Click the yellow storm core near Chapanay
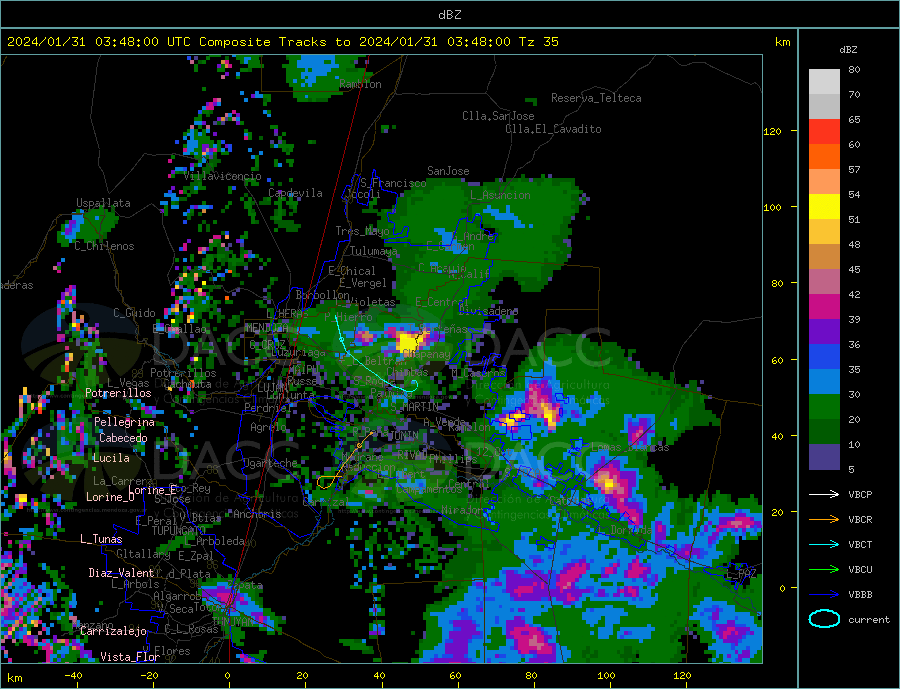This screenshot has width=900, height=689. (410, 342)
